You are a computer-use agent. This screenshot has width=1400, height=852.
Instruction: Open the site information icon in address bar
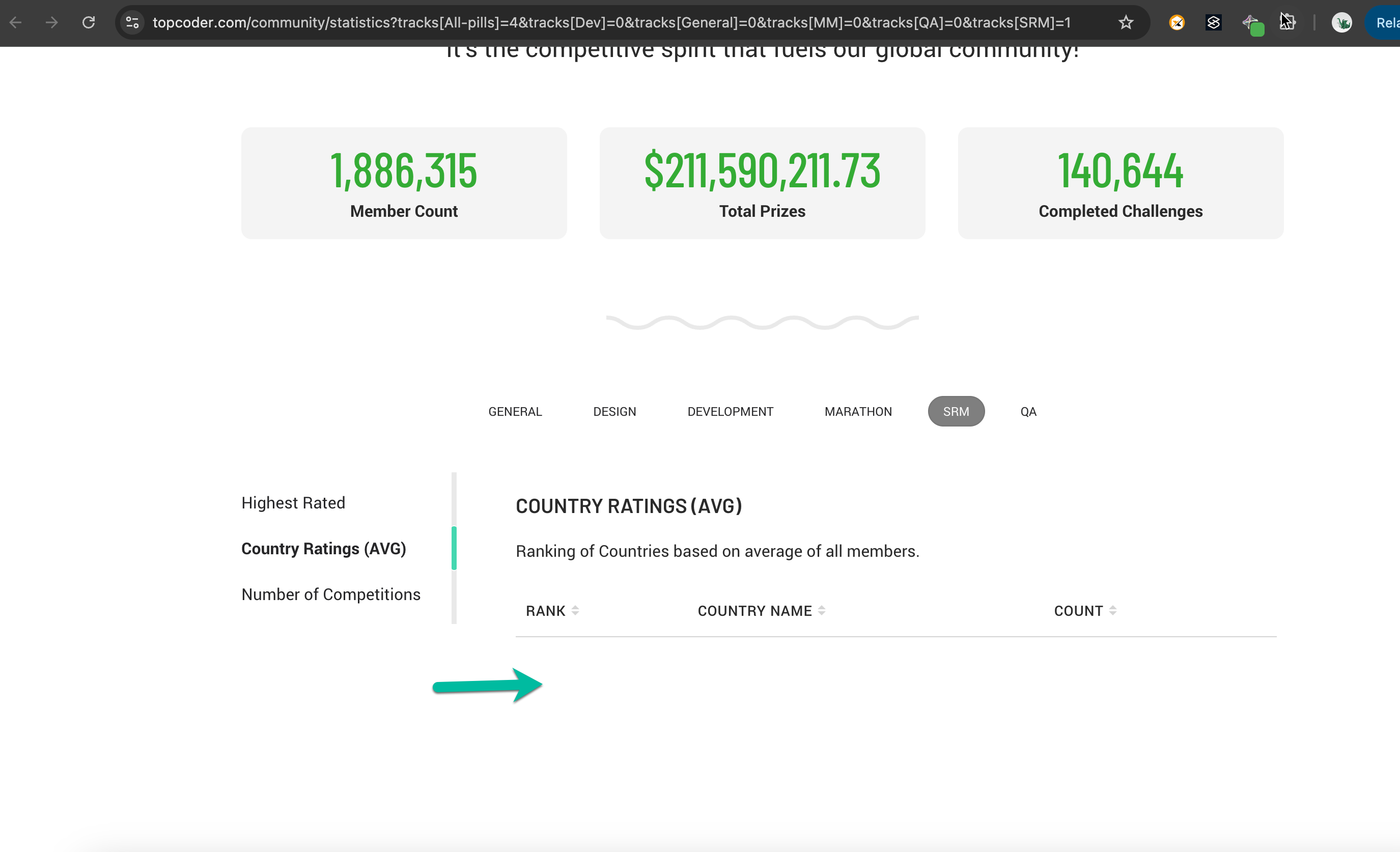pos(132,23)
